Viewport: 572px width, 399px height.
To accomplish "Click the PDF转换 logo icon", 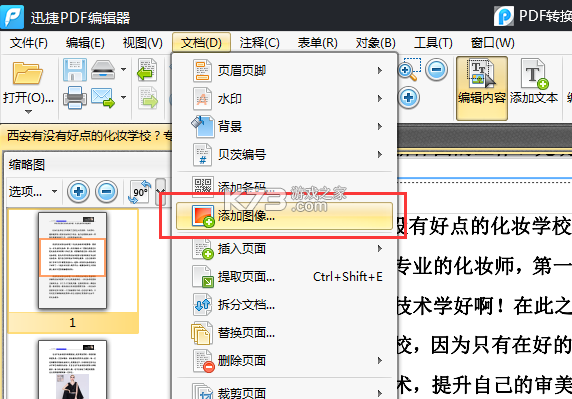I will 504,16.
